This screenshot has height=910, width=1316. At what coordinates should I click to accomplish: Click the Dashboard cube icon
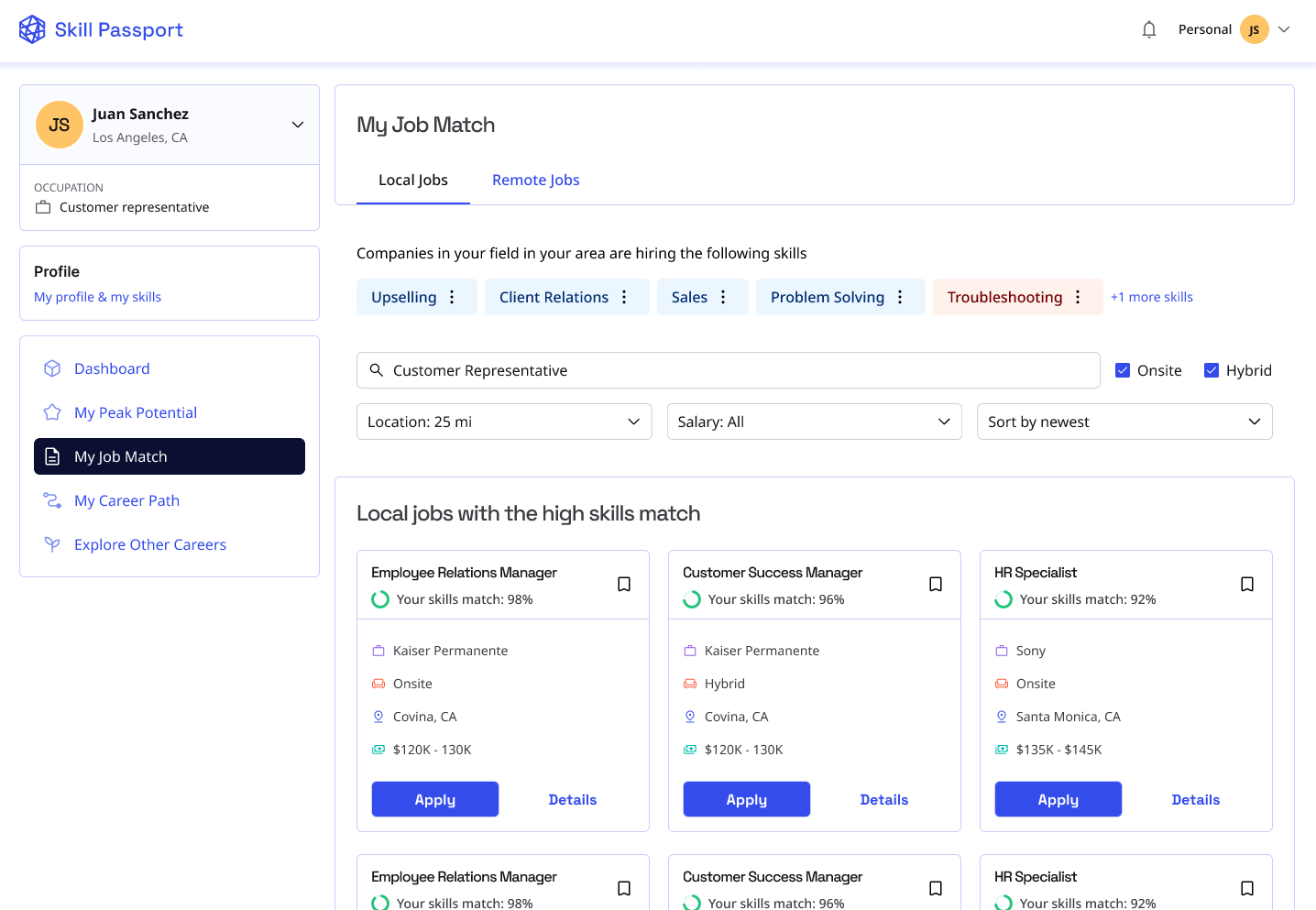(52, 368)
